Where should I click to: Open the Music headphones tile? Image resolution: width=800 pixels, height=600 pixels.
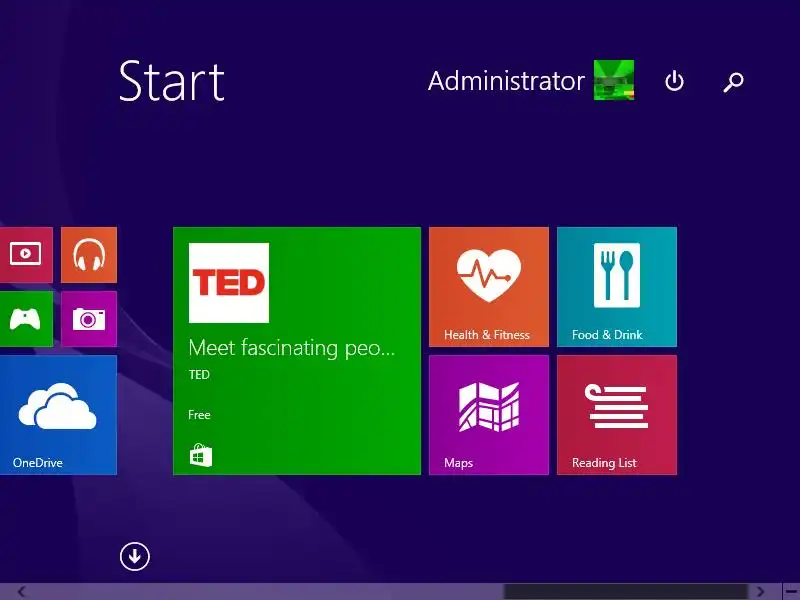pos(89,255)
